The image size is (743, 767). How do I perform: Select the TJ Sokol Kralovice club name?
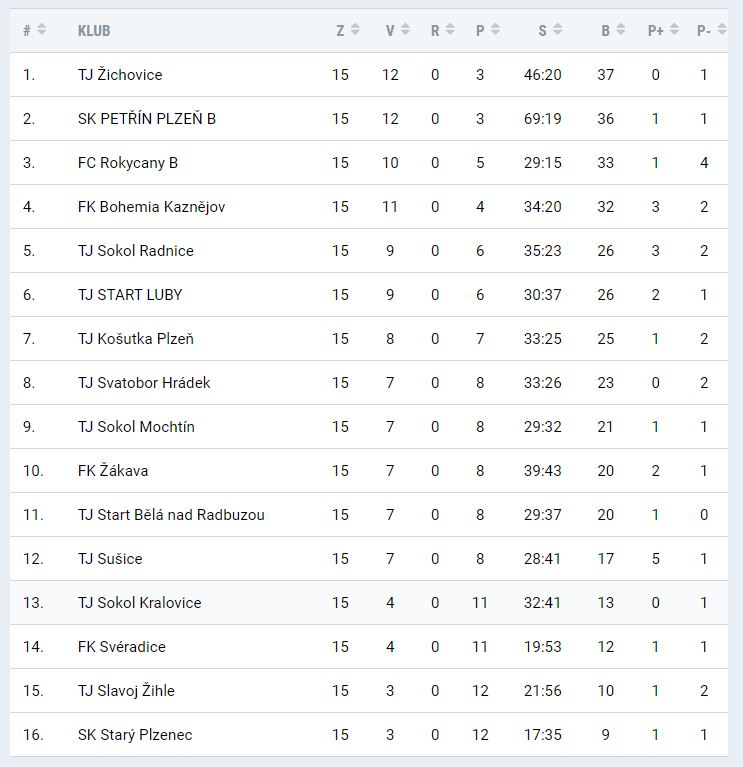click(x=140, y=603)
